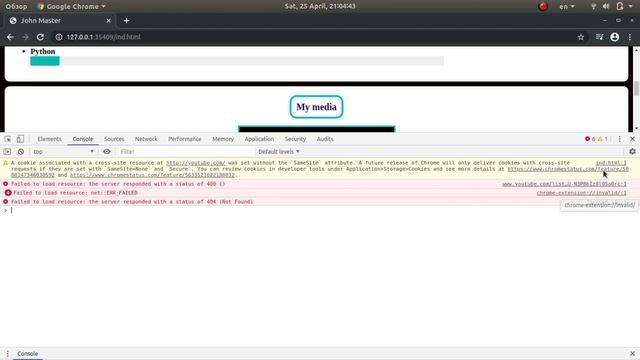Close the bottom Console drawer
The height and width of the screenshot is (360, 640).
click(632, 353)
